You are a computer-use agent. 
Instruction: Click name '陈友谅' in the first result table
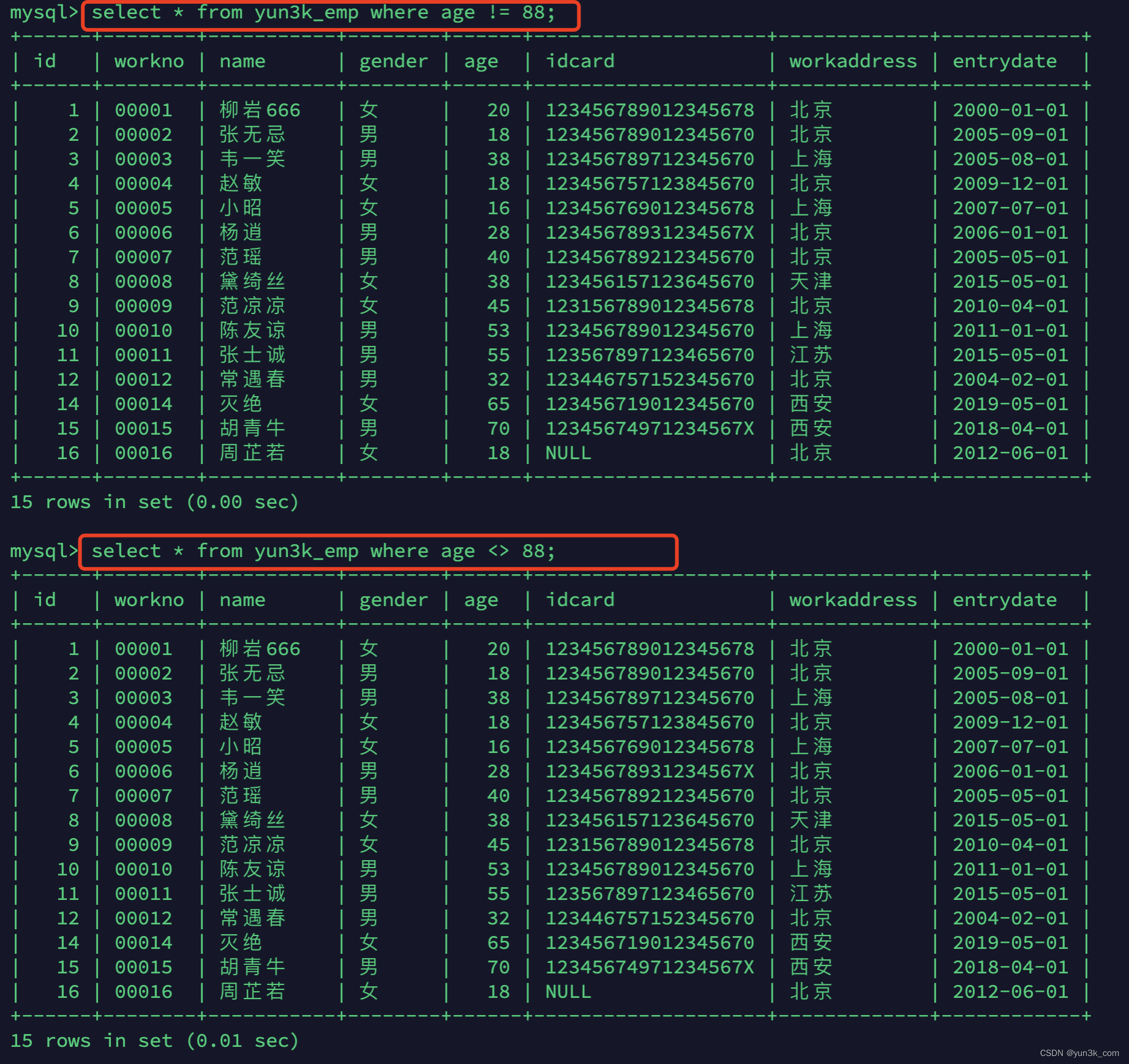click(x=252, y=331)
